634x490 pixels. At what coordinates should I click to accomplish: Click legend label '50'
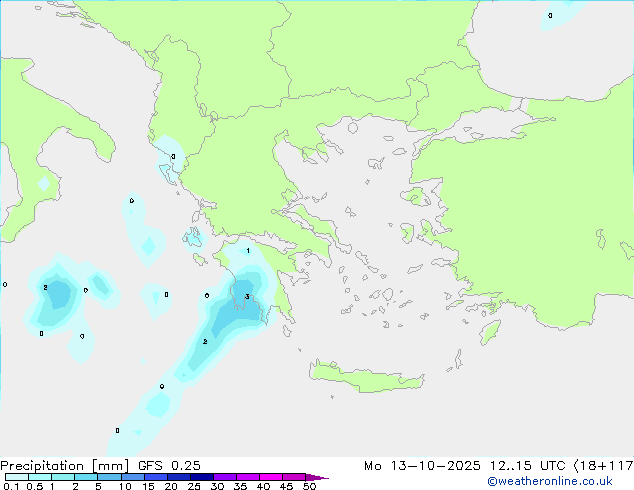click(309, 486)
